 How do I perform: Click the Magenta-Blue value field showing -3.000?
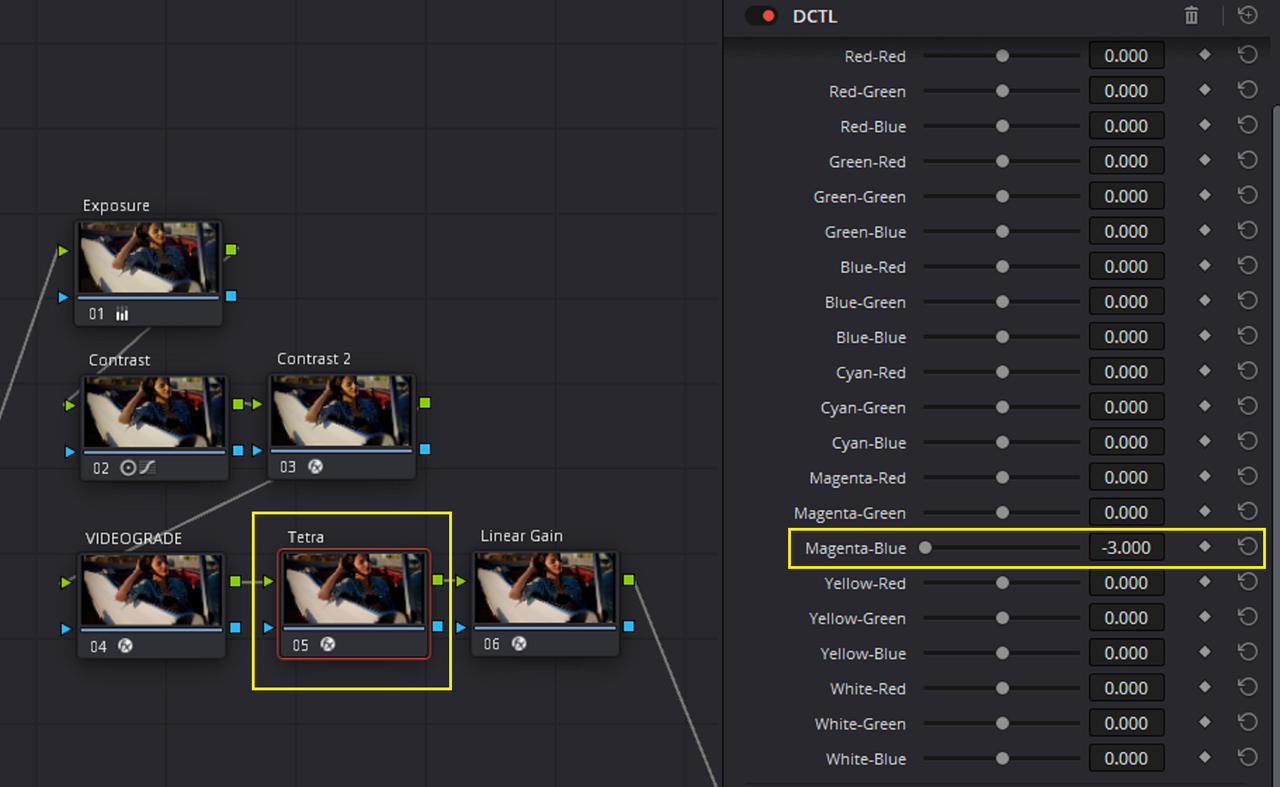click(x=1126, y=547)
